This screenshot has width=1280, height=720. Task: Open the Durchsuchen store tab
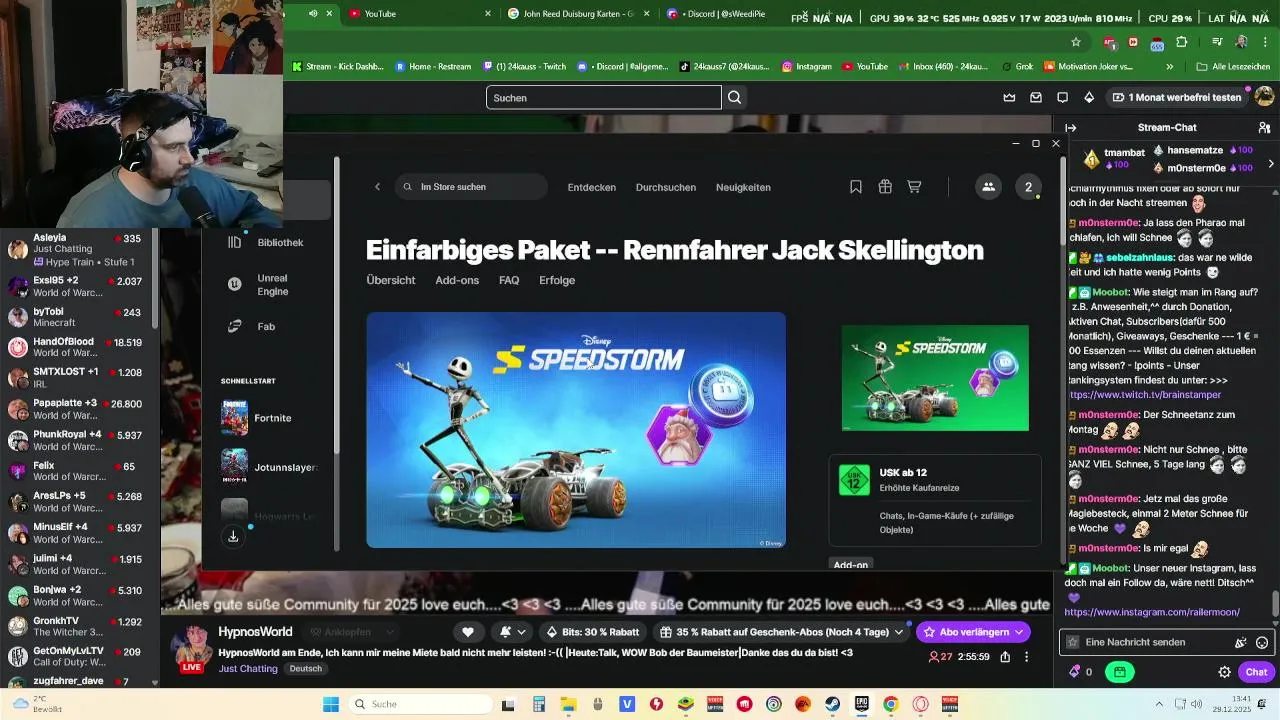666,187
